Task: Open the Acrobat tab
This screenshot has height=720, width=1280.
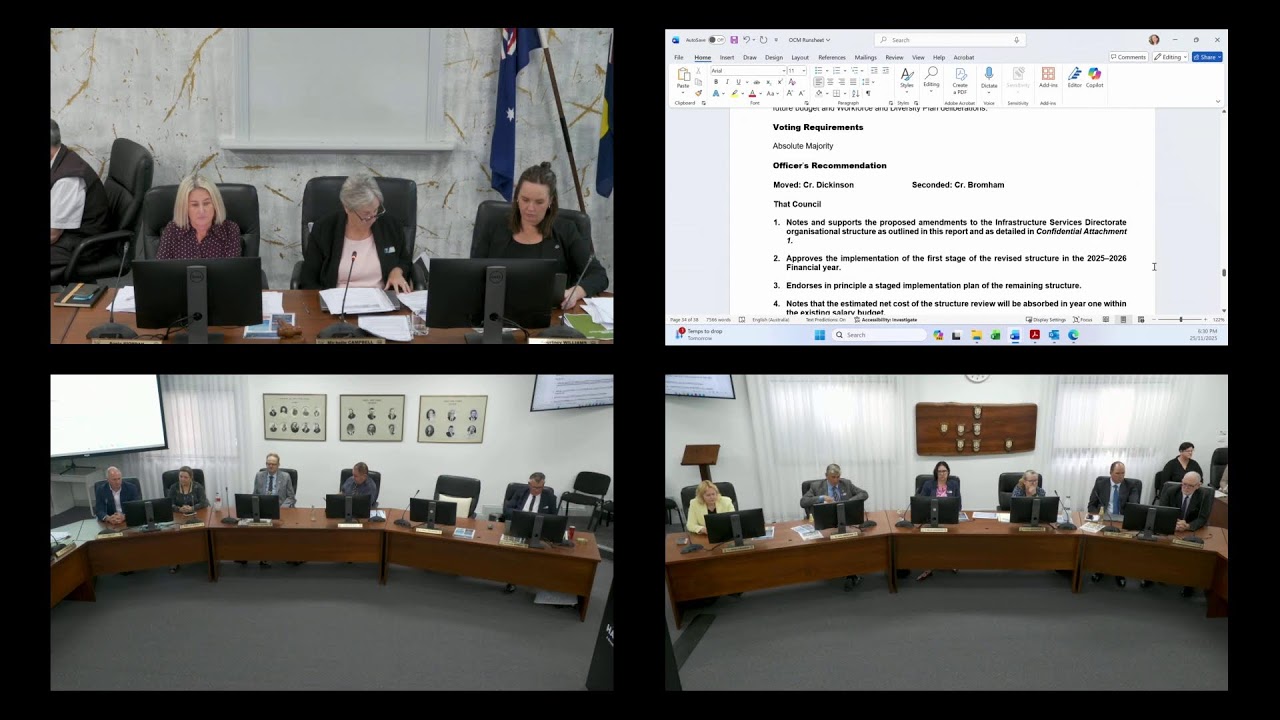Action: click(x=964, y=57)
